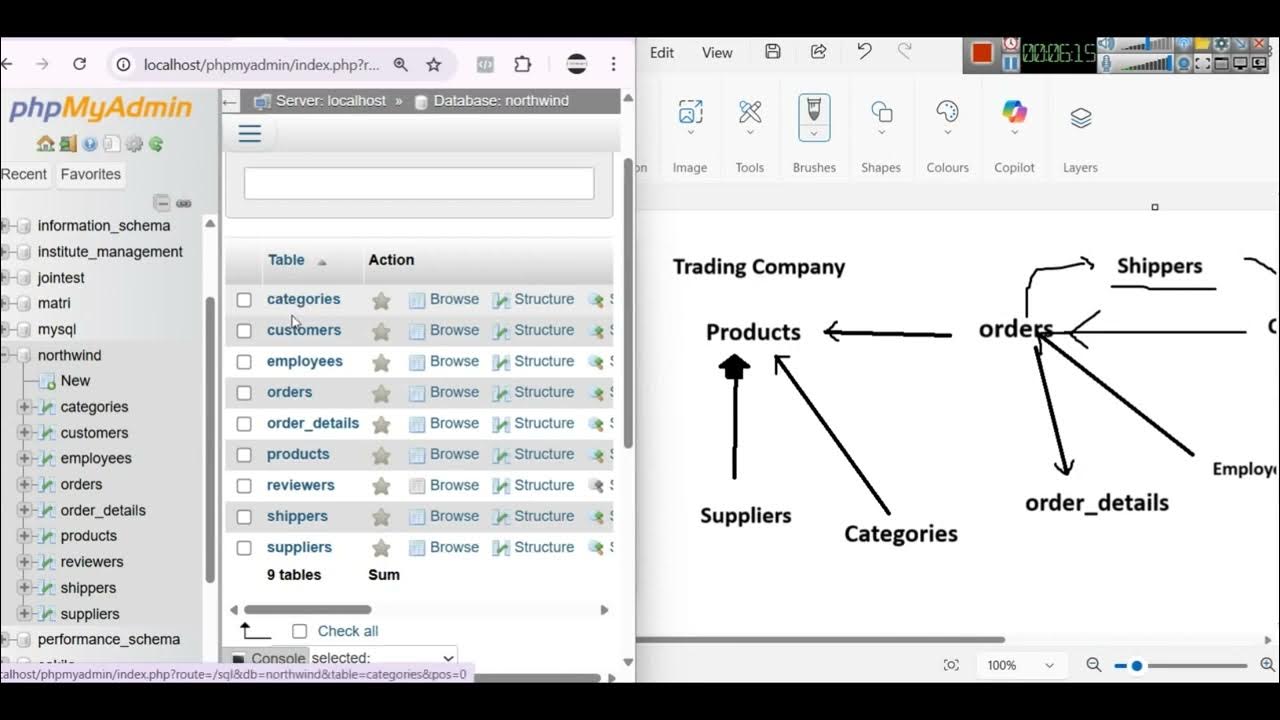Tick the products table checkbox
The width and height of the screenshot is (1280, 720).
244,455
